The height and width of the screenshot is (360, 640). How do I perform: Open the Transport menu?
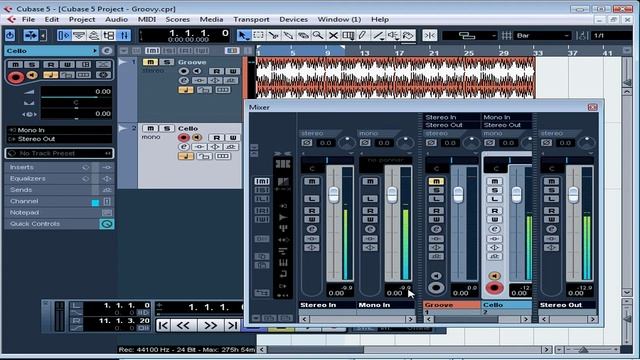(251, 19)
